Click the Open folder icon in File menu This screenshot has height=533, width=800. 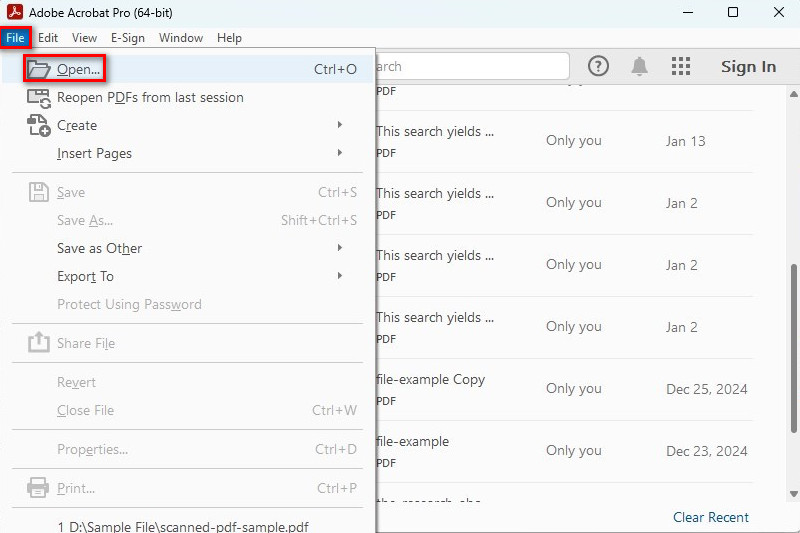pyautogui.click(x=38, y=69)
